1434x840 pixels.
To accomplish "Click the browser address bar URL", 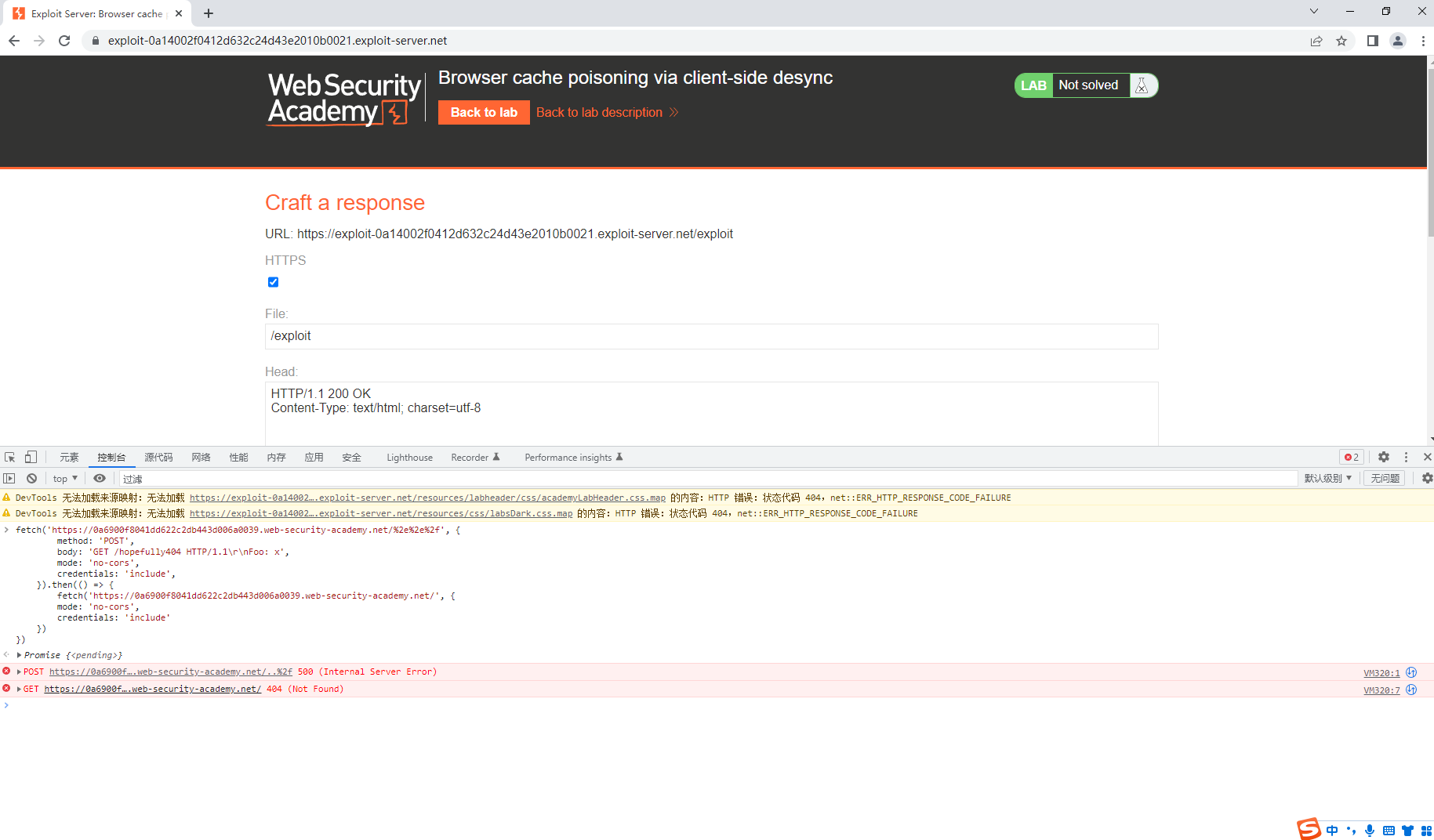I will 278,41.
